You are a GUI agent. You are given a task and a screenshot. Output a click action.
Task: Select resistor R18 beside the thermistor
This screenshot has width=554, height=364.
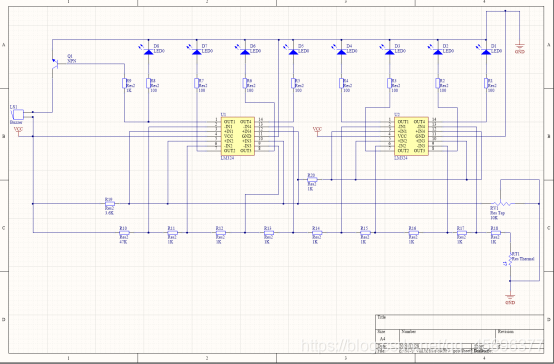496,233
